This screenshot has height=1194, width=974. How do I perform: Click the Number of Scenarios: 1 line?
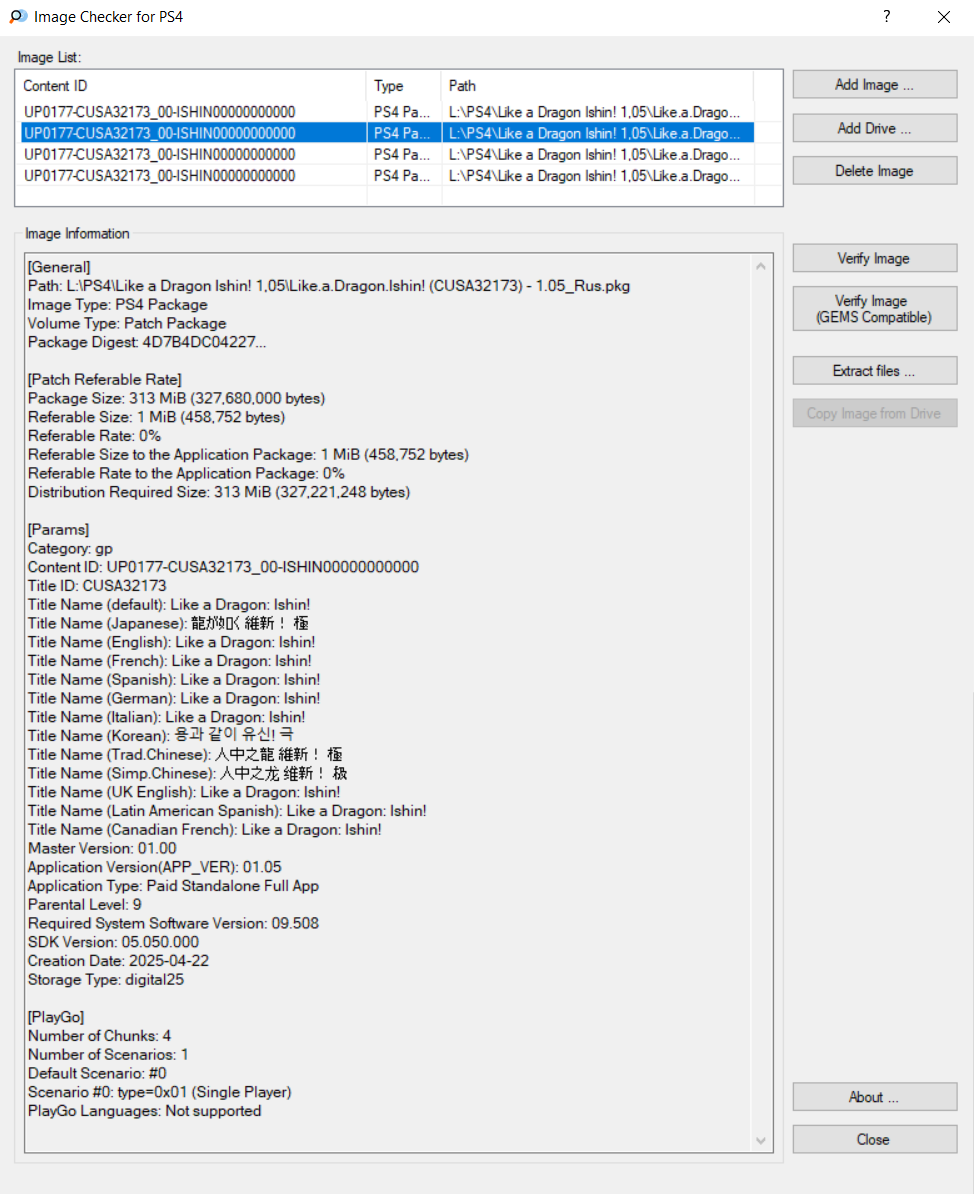click(x=108, y=1055)
